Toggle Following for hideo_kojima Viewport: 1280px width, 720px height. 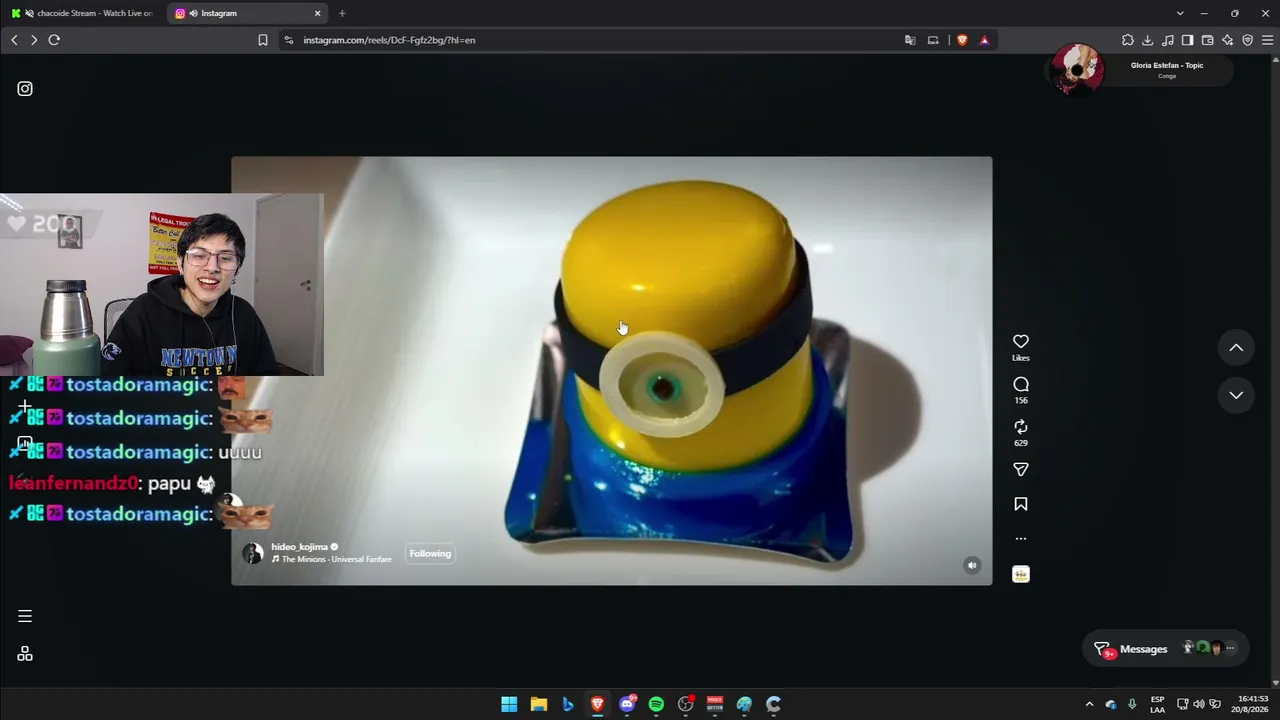point(430,554)
